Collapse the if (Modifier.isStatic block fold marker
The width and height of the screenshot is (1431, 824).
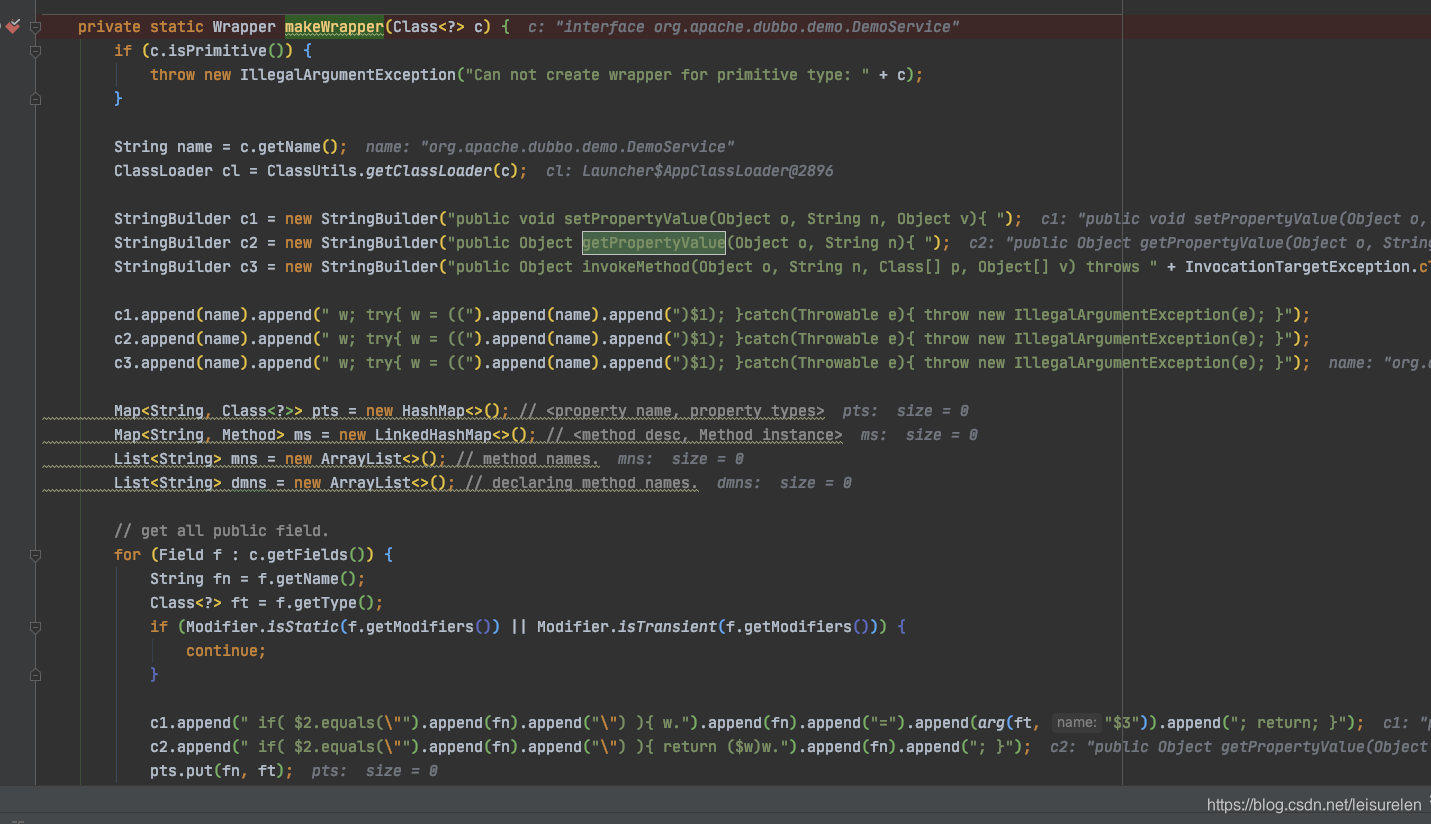click(x=35, y=627)
